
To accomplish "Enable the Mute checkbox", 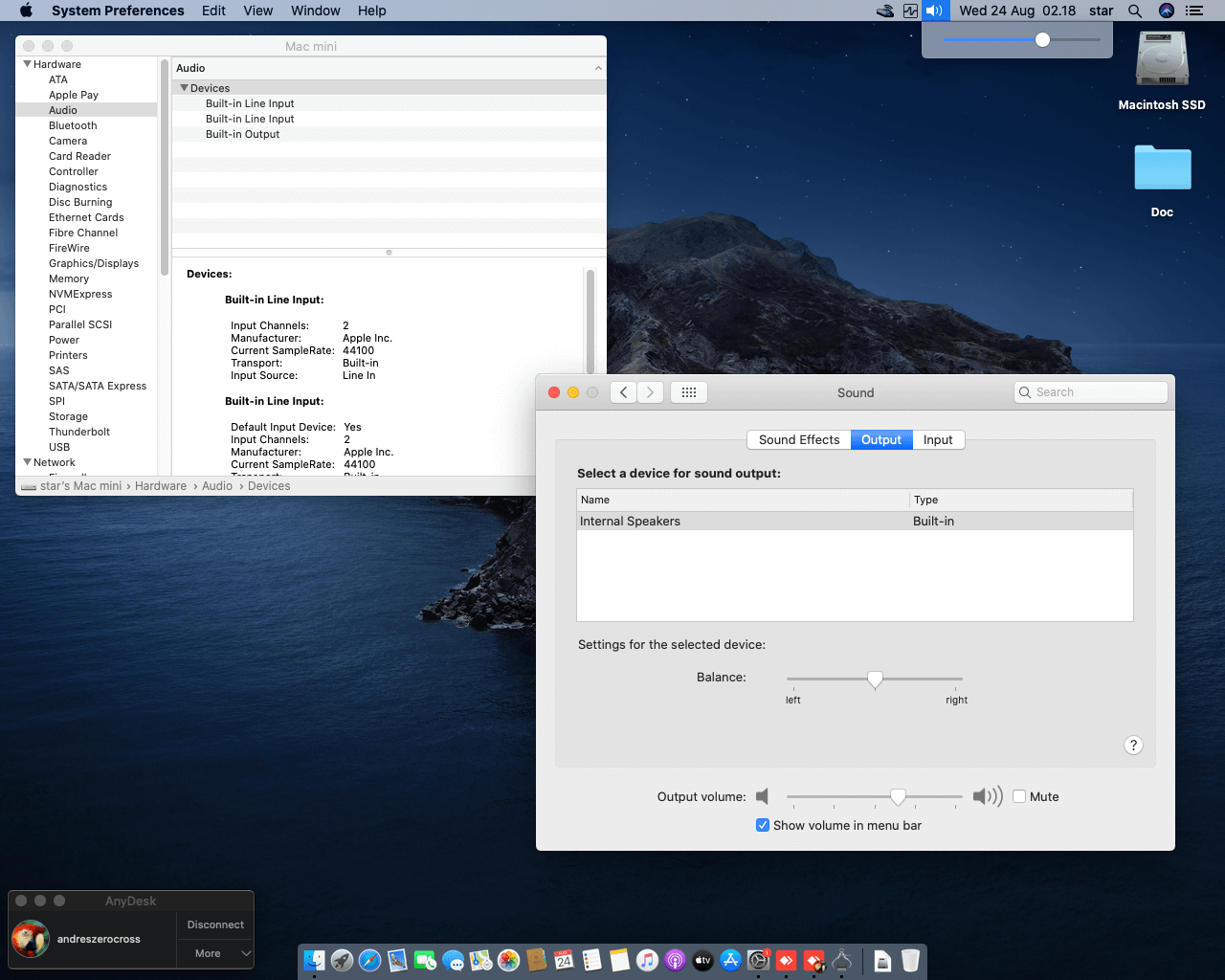I will pyautogui.click(x=1019, y=796).
